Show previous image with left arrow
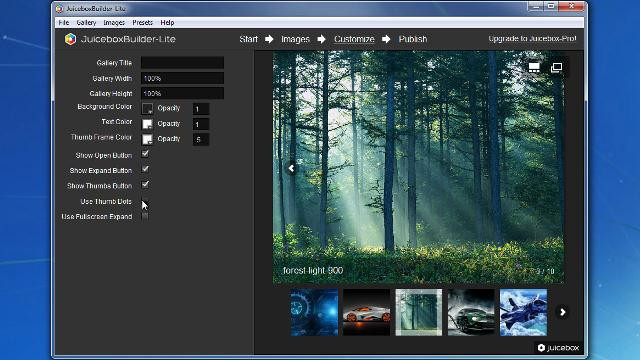640x360 pixels. point(291,168)
